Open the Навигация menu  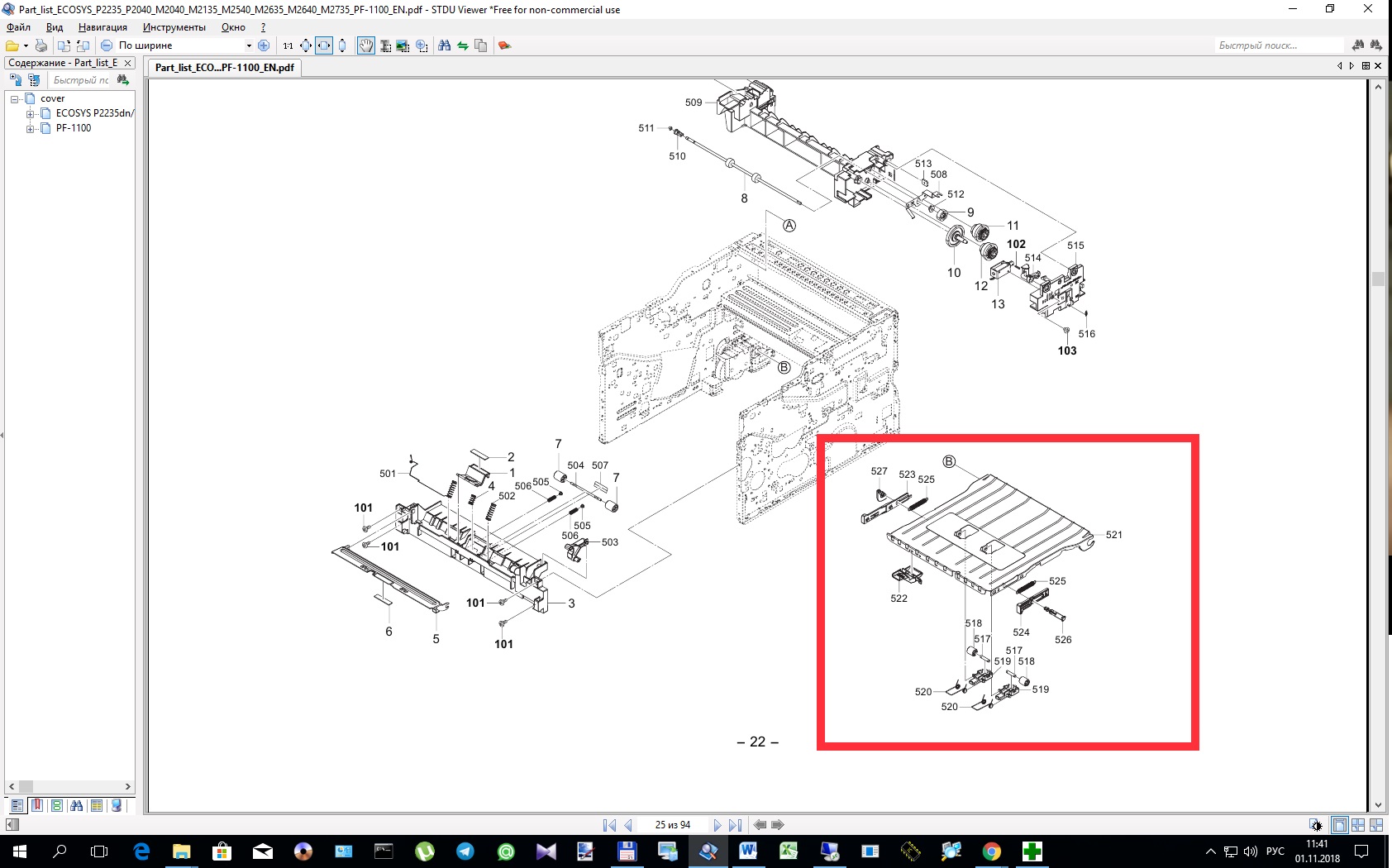[102, 27]
